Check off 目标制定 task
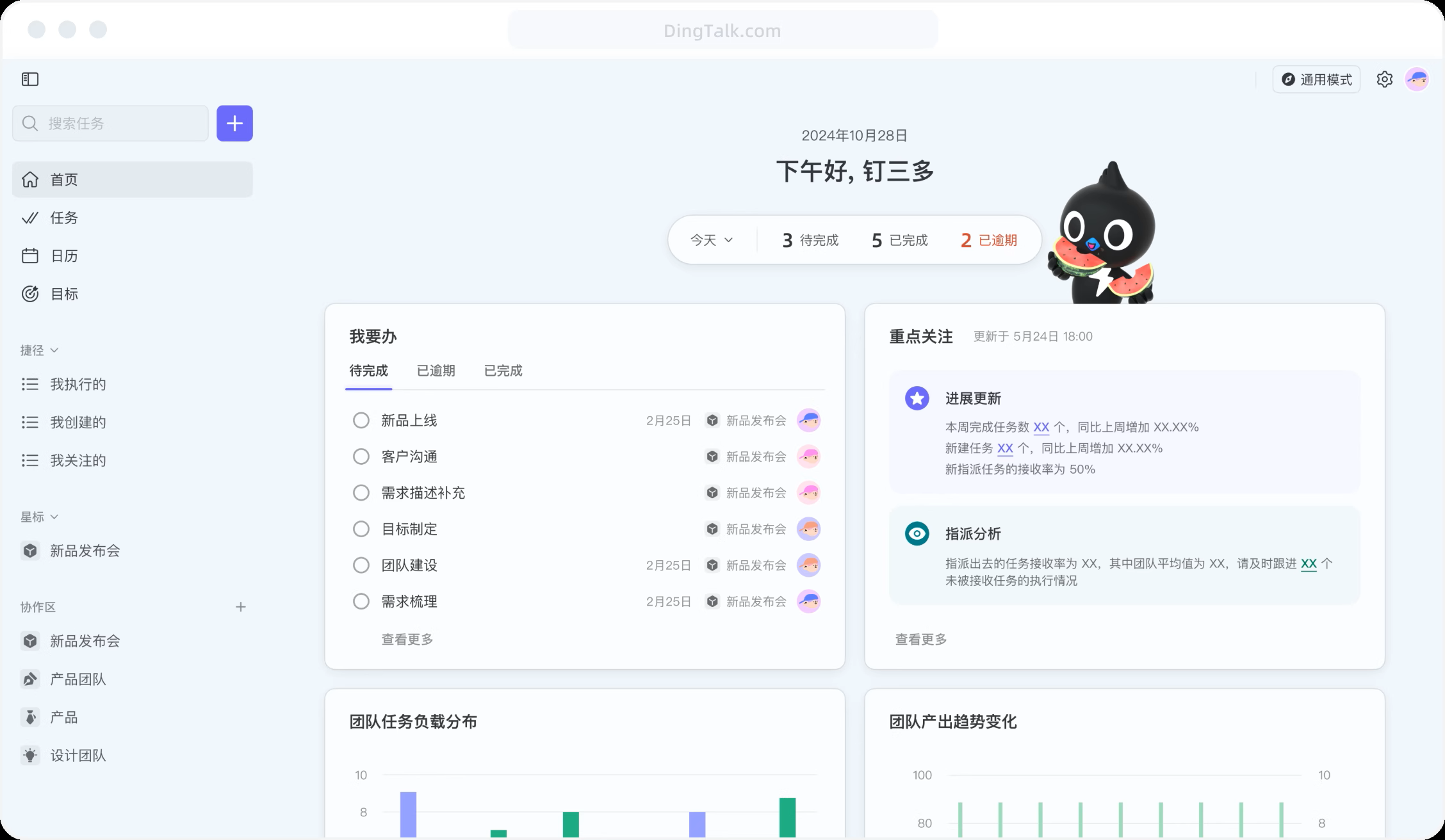Image resolution: width=1445 pixels, height=840 pixels. click(x=361, y=529)
